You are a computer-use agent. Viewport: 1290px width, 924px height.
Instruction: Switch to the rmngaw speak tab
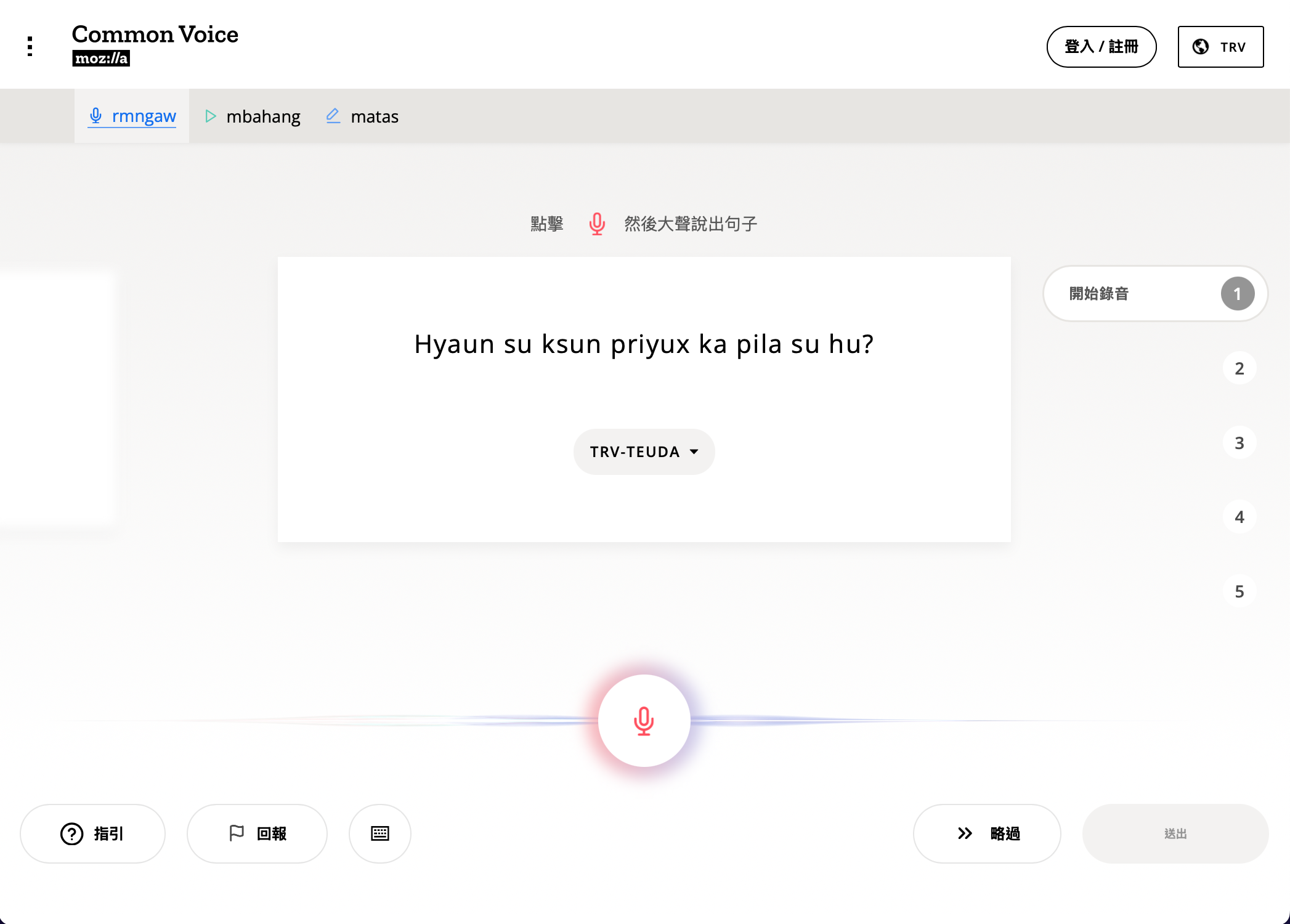pos(132,116)
